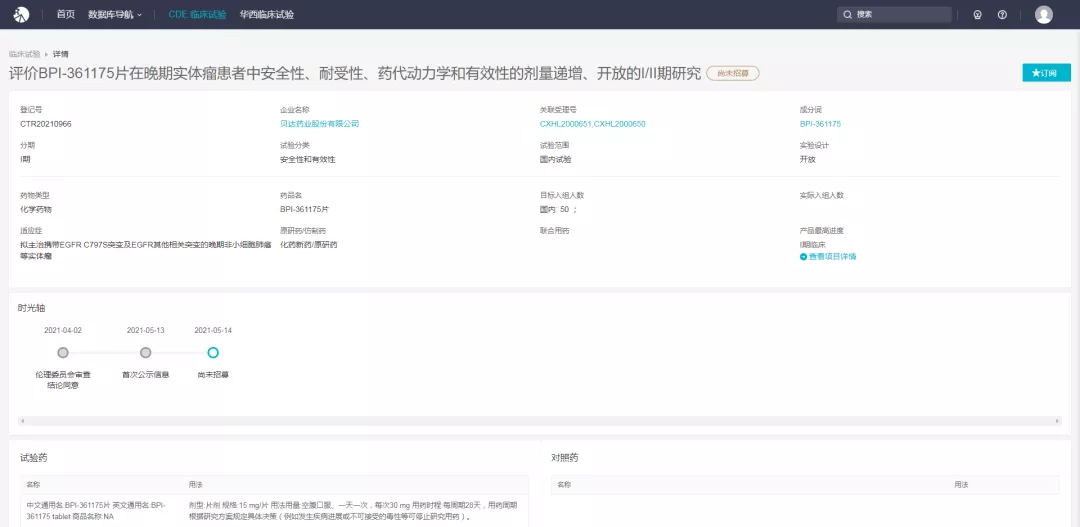Image resolution: width=1080 pixels, height=527 pixels.
Task: Click the BPI-361175 ingredient link
Action: click(820, 124)
